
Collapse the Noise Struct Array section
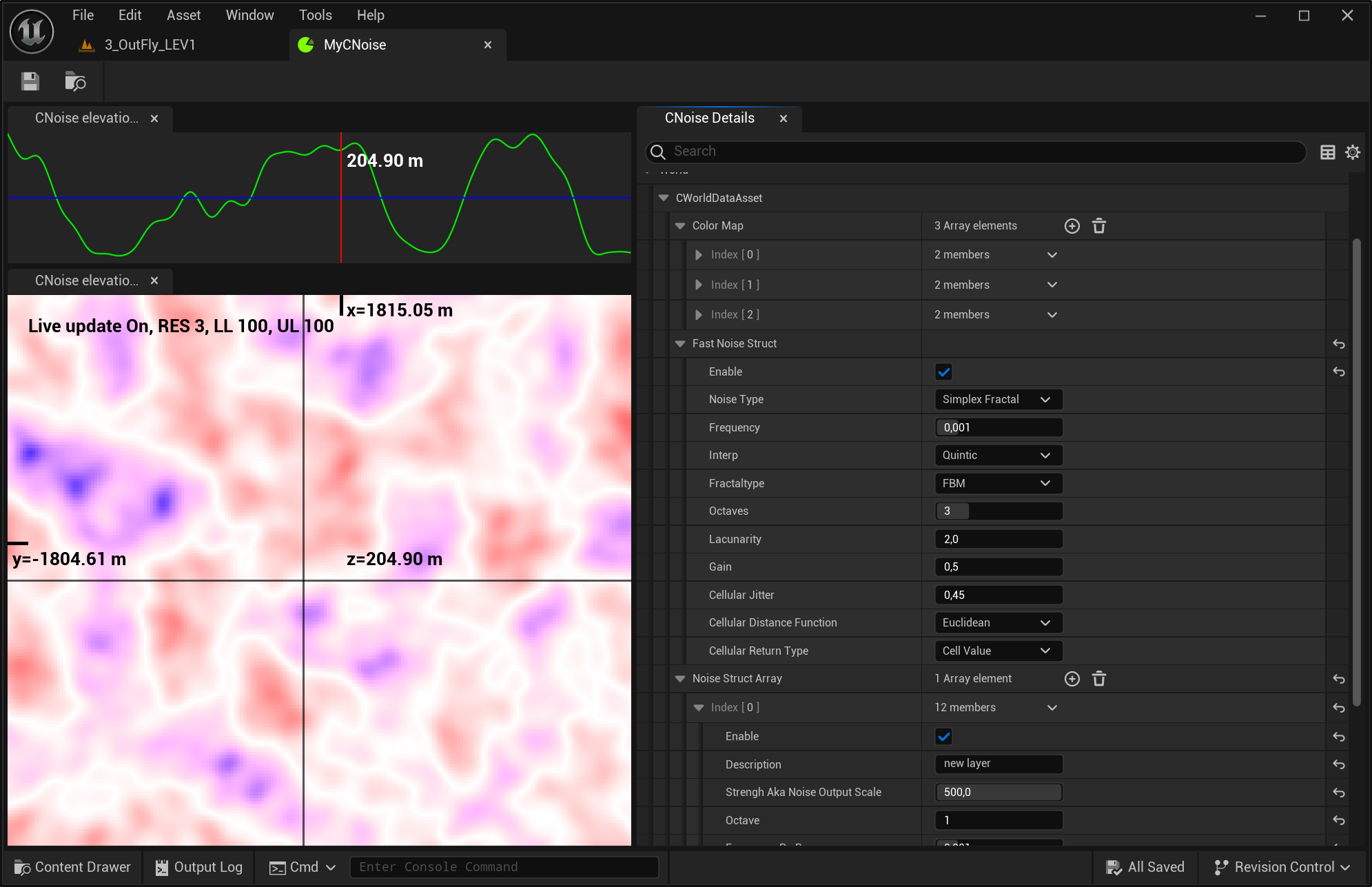[x=680, y=679]
